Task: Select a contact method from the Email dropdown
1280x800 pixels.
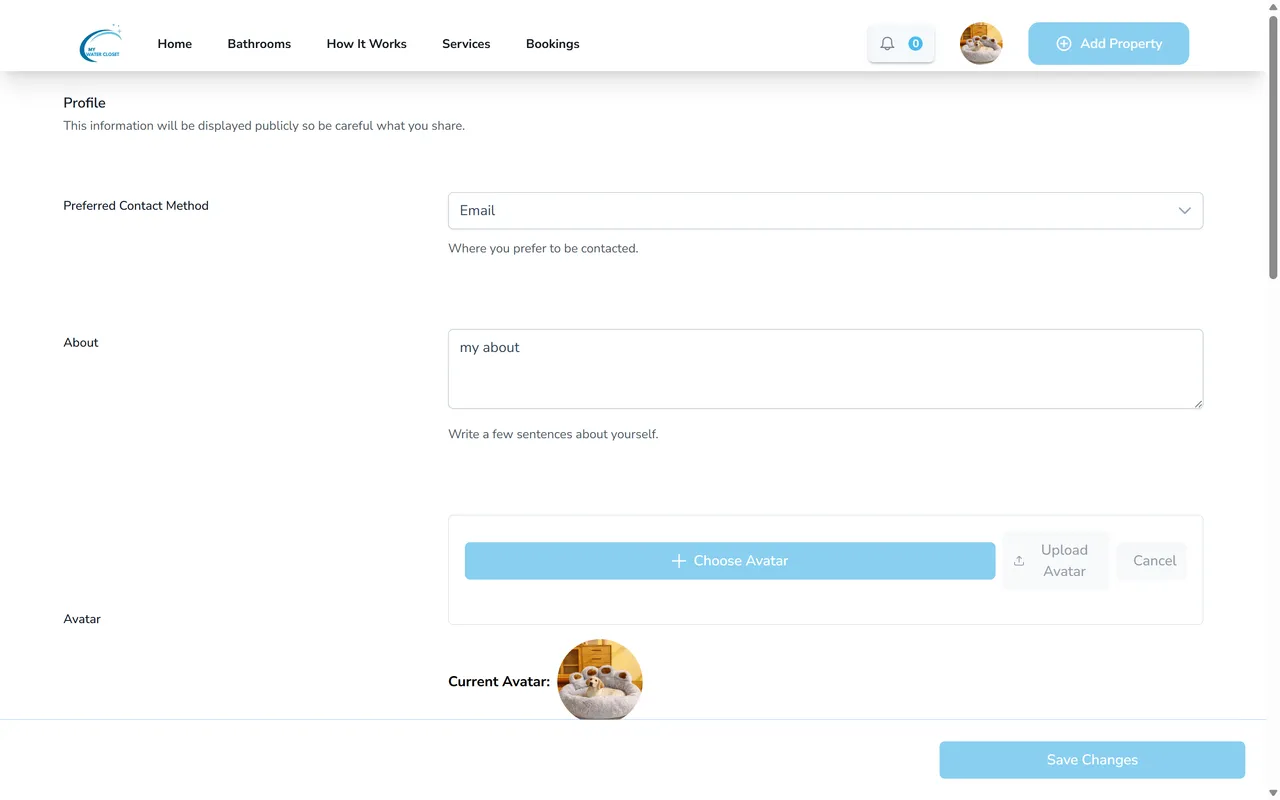Action: tap(825, 211)
